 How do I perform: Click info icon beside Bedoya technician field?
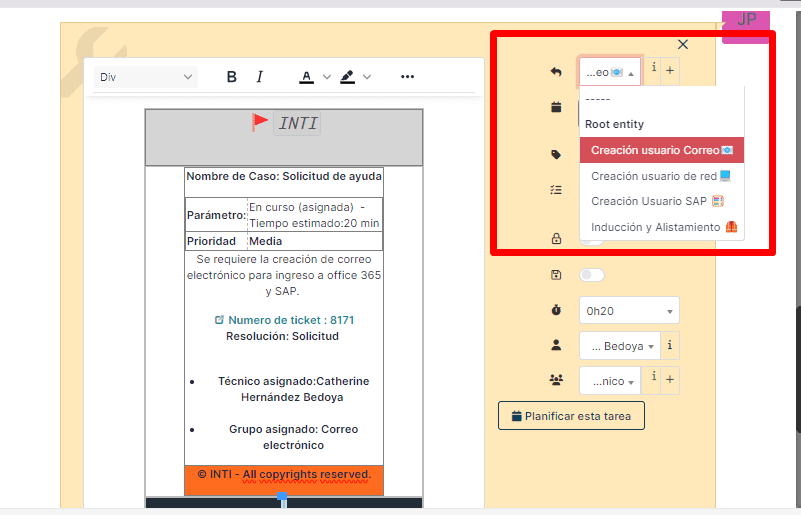670,346
